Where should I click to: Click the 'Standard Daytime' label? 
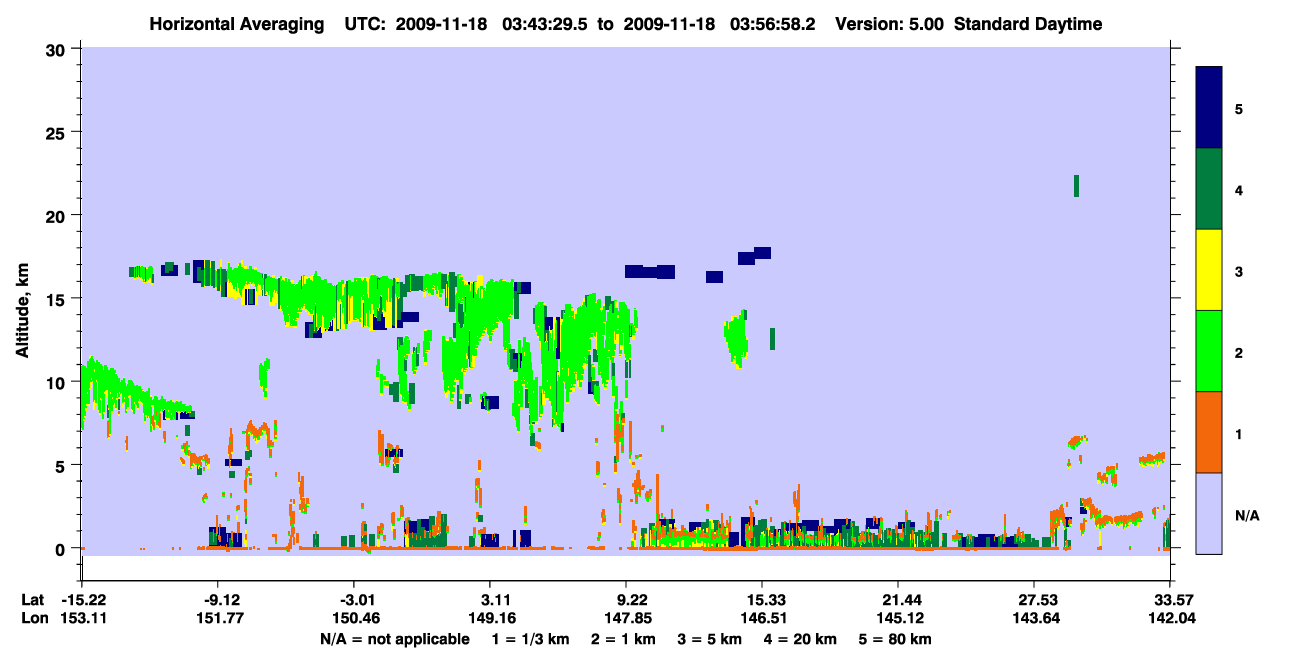(x=1028, y=24)
